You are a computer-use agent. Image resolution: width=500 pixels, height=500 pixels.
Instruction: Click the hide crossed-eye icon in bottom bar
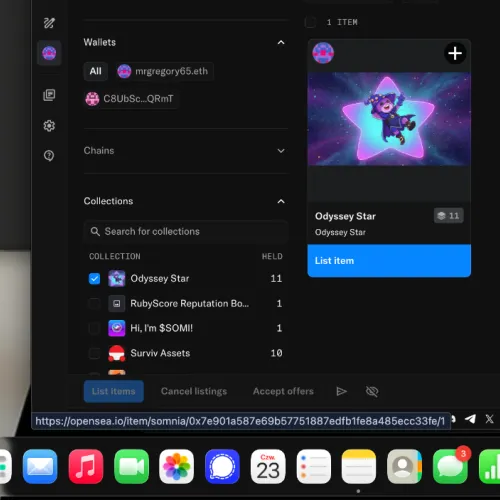click(x=372, y=391)
